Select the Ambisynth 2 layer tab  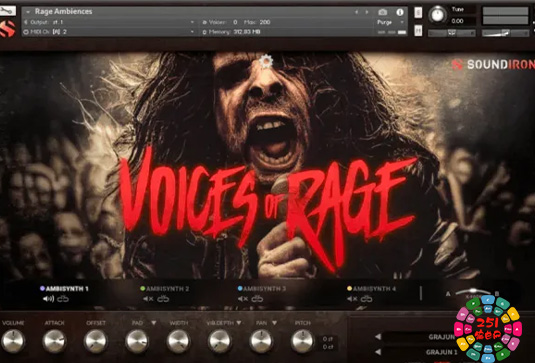click(x=164, y=289)
